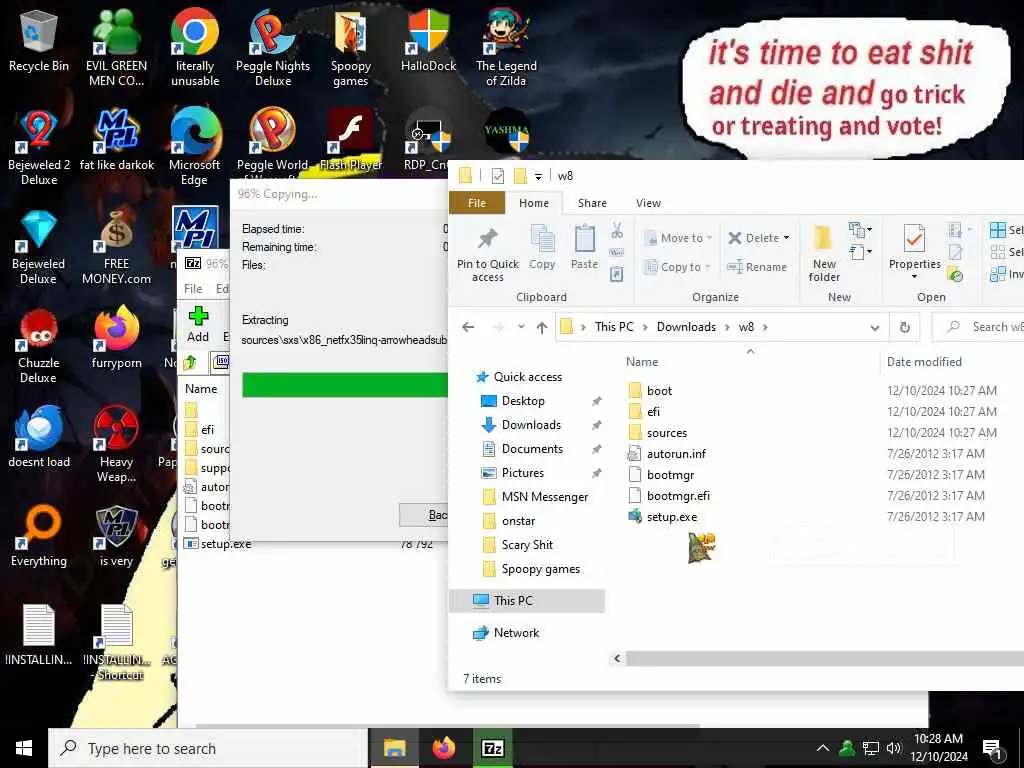The width and height of the screenshot is (1024, 768).
Task: Open FREE MONEY.com desktop shortcut
Action: coord(116,247)
